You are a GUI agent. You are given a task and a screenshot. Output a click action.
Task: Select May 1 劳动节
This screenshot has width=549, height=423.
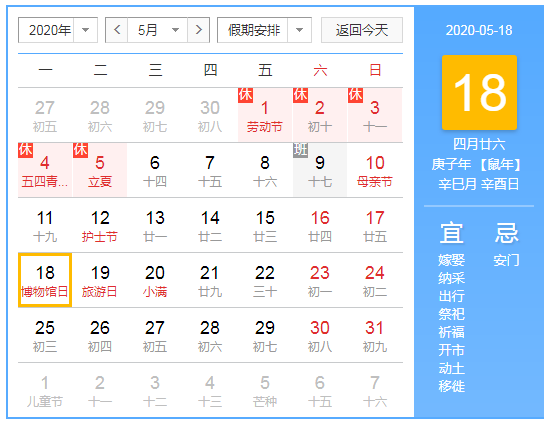(265, 115)
